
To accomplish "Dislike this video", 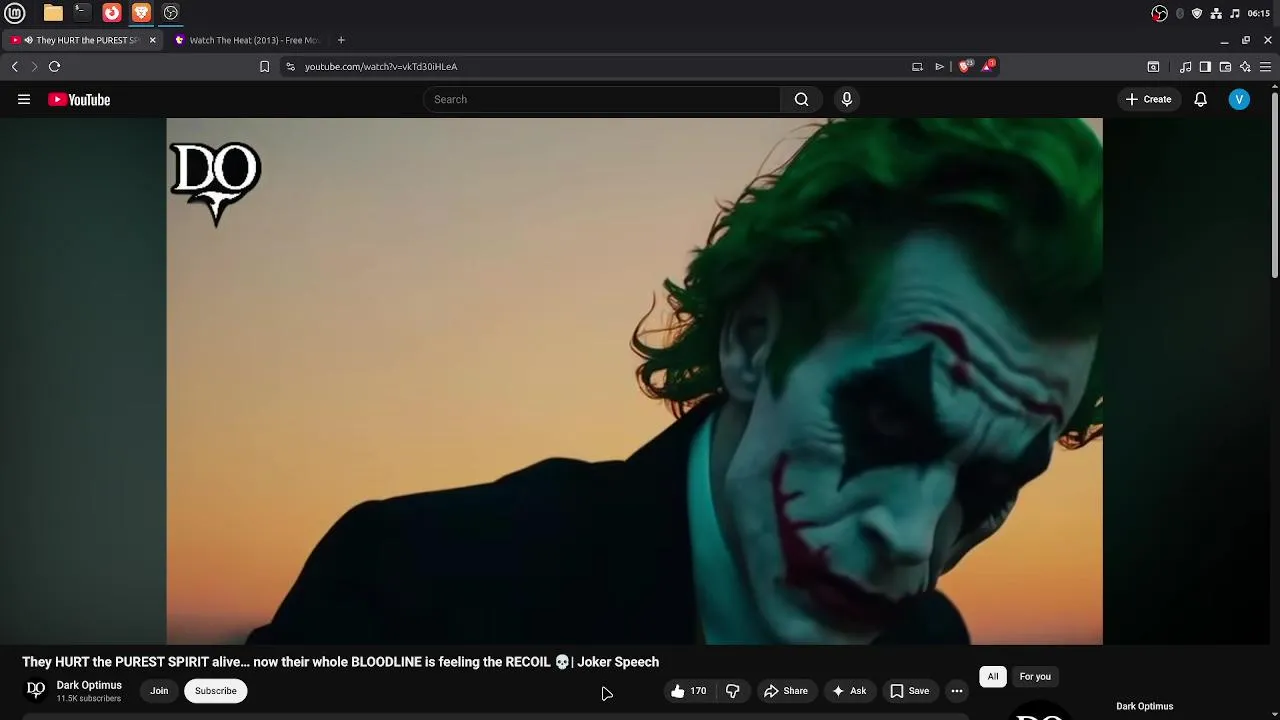I will (733, 691).
